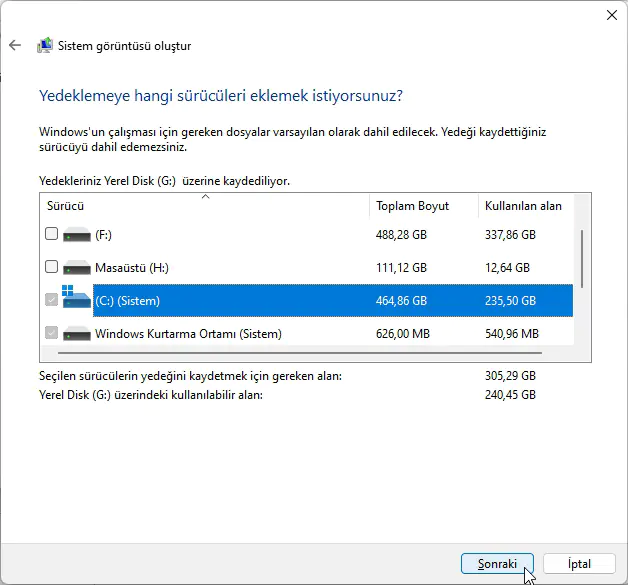Click the 12,64 GB used space value

507,267
